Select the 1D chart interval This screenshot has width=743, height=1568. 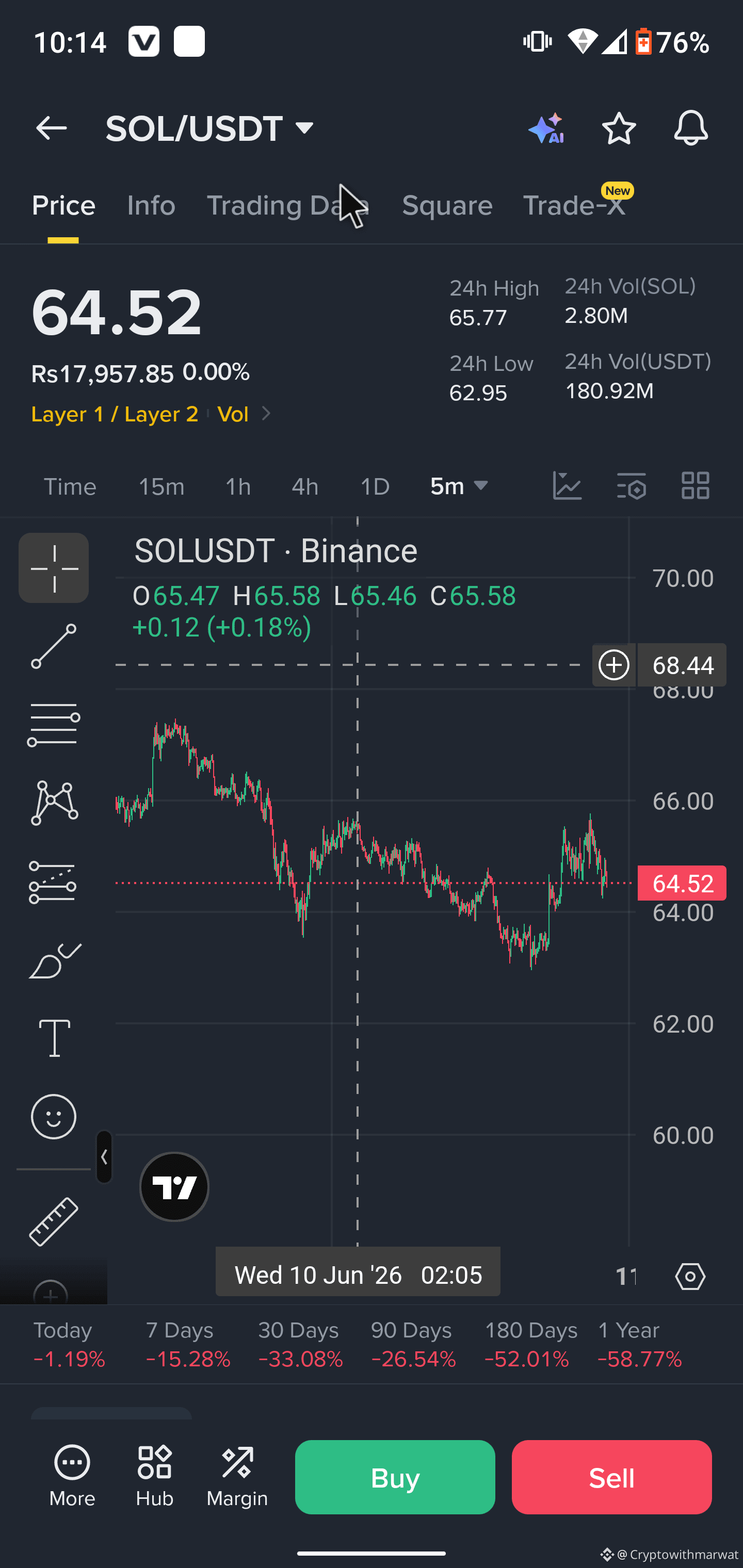click(375, 486)
